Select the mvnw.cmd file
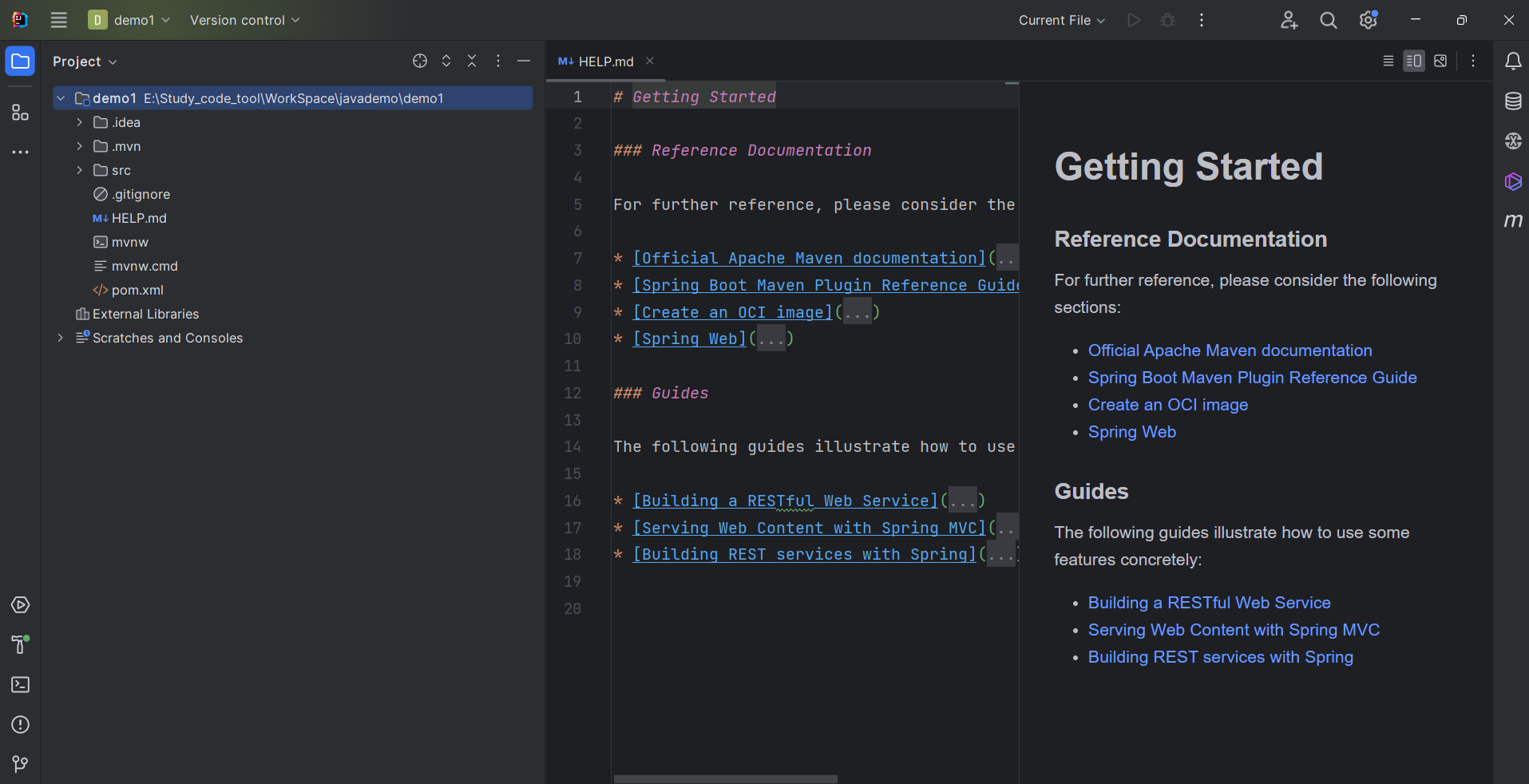1529x784 pixels. pos(136,266)
